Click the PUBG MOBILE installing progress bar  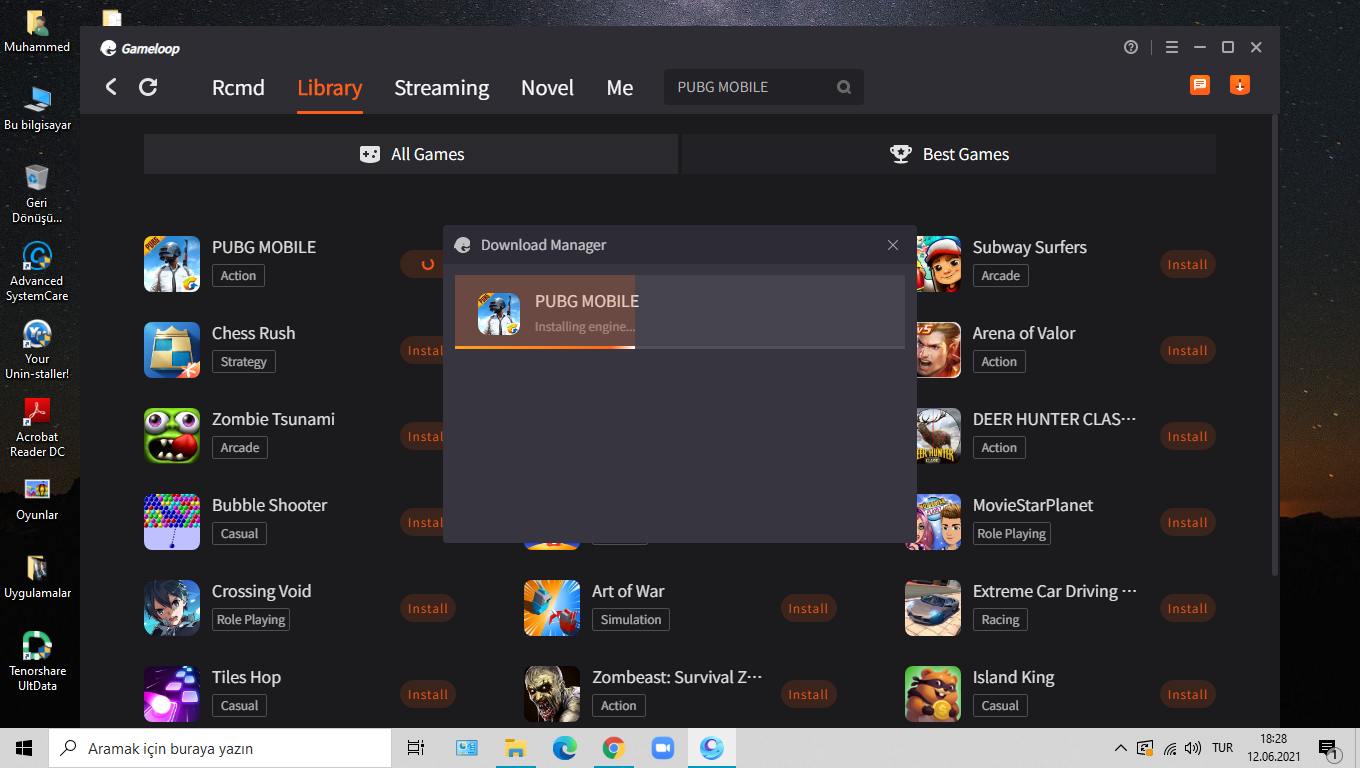coord(680,347)
